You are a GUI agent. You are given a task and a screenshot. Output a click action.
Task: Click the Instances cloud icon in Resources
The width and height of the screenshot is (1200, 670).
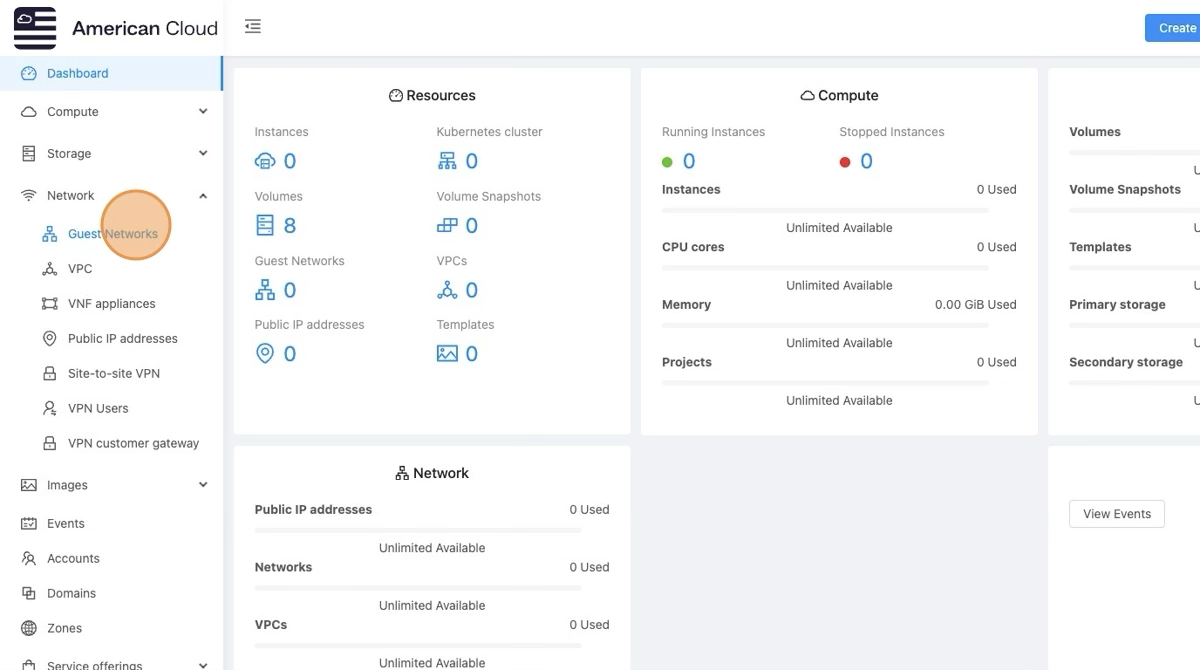265,161
